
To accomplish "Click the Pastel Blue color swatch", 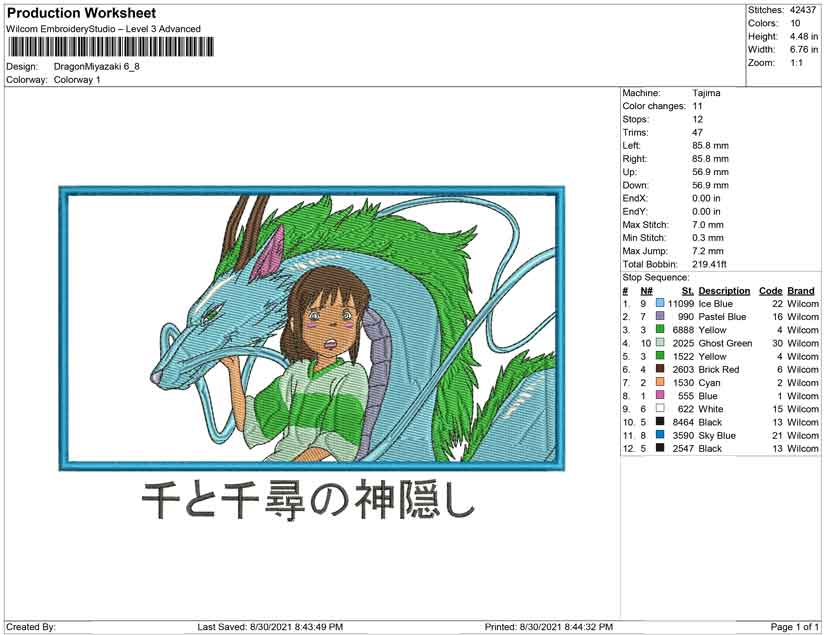I will (660, 316).
